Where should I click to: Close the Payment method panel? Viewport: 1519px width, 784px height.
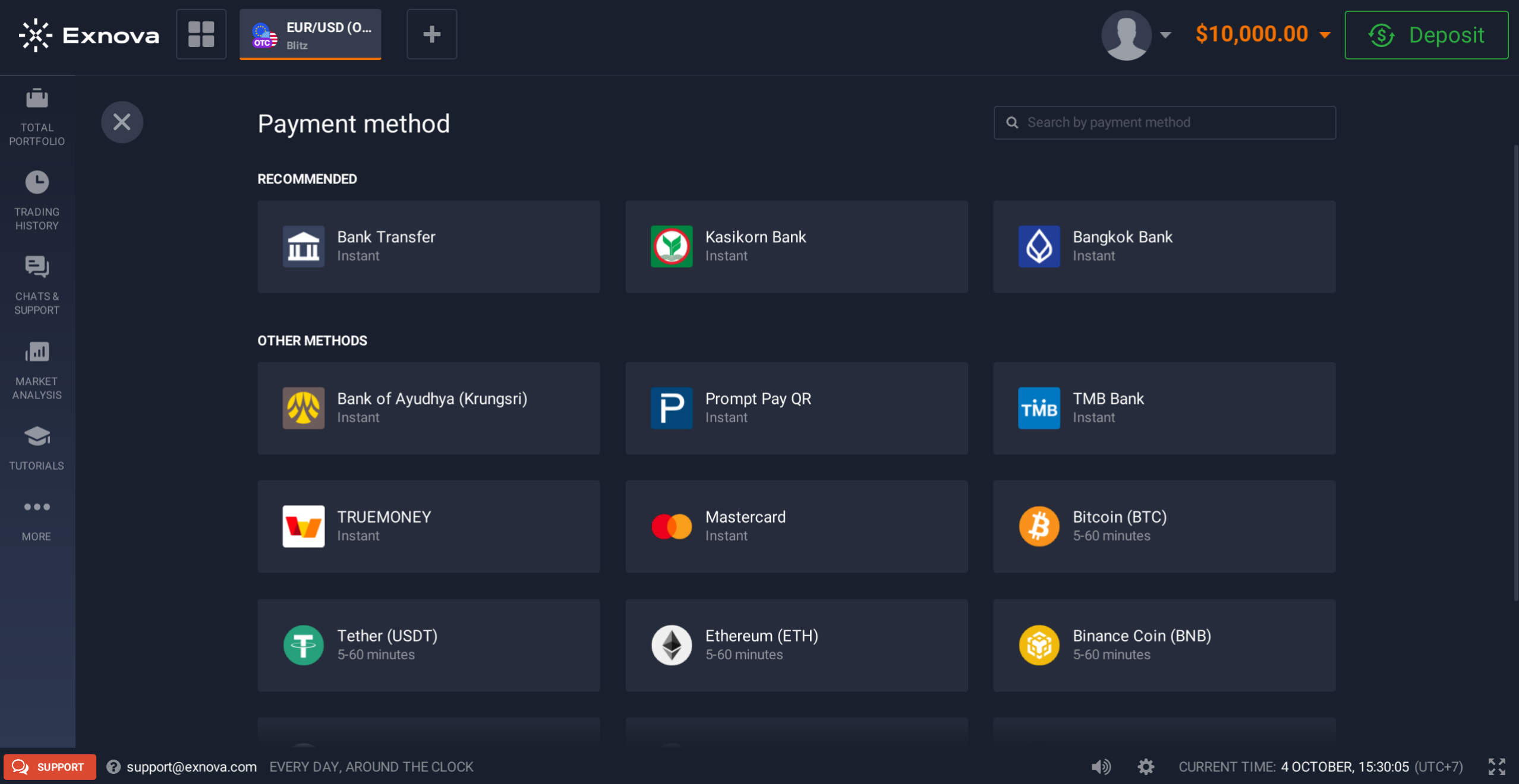point(122,122)
